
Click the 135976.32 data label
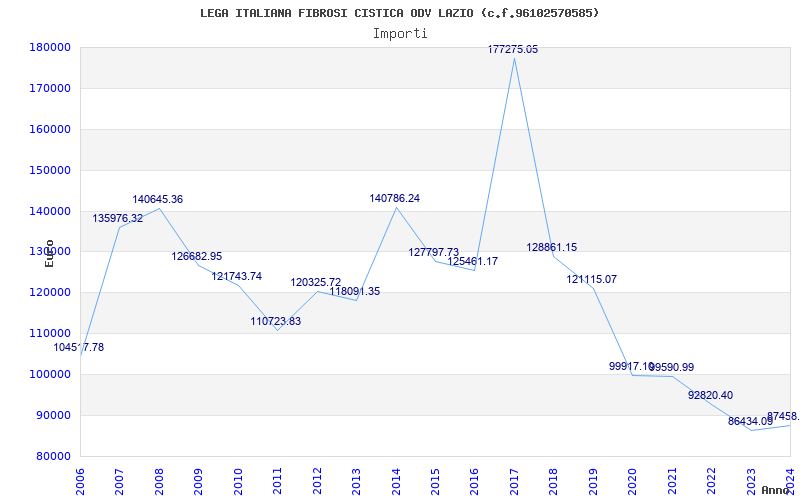coord(117,218)
